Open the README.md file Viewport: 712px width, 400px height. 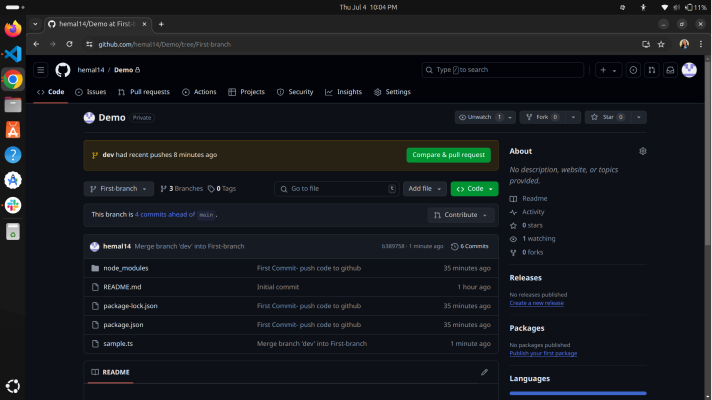(x=122, y=287)
